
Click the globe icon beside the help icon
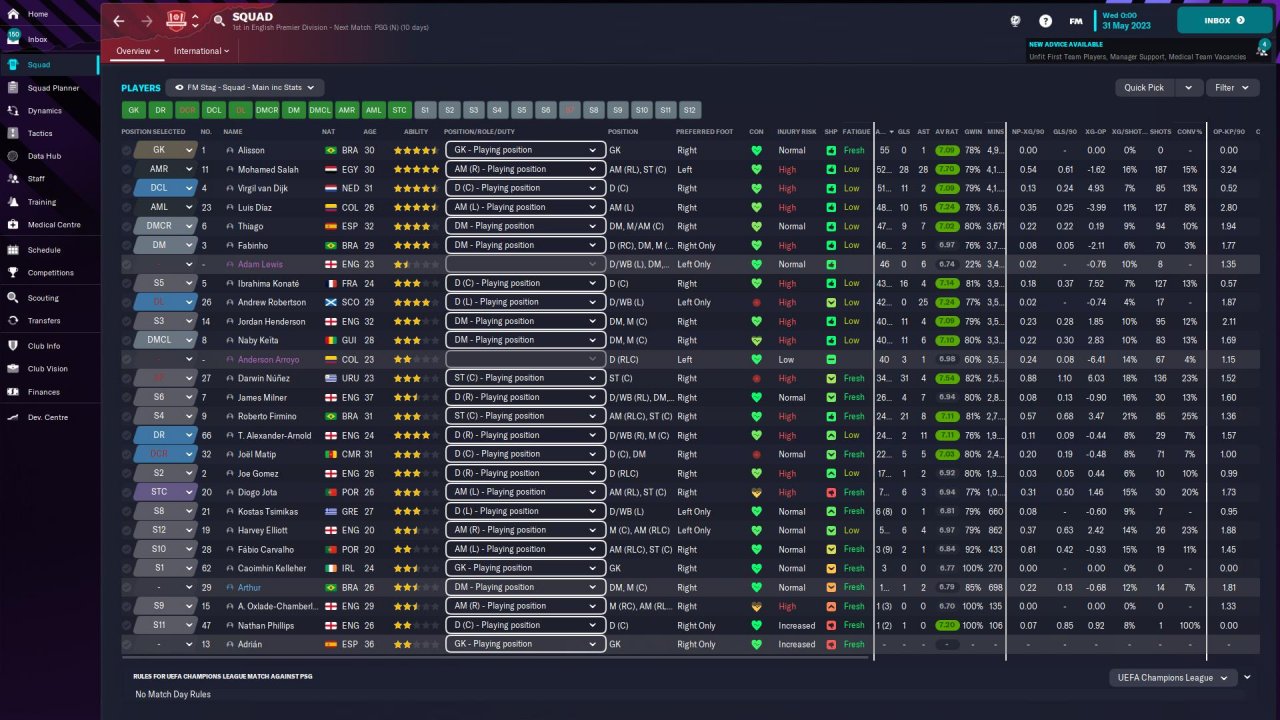[1015, 20]
